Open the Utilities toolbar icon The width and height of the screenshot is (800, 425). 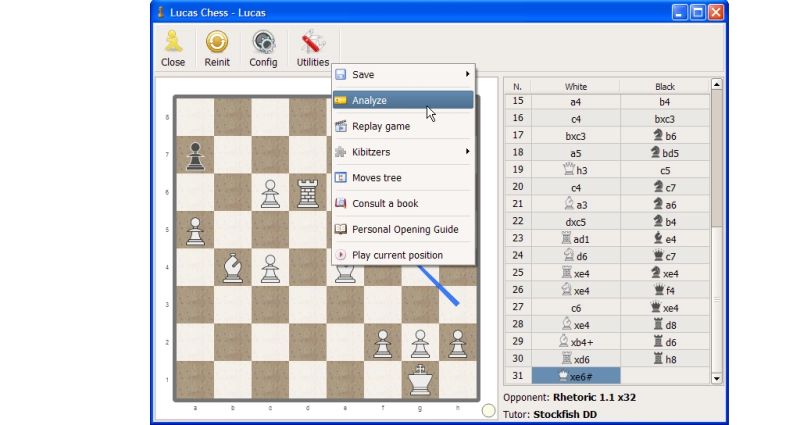tap(313, 48)
